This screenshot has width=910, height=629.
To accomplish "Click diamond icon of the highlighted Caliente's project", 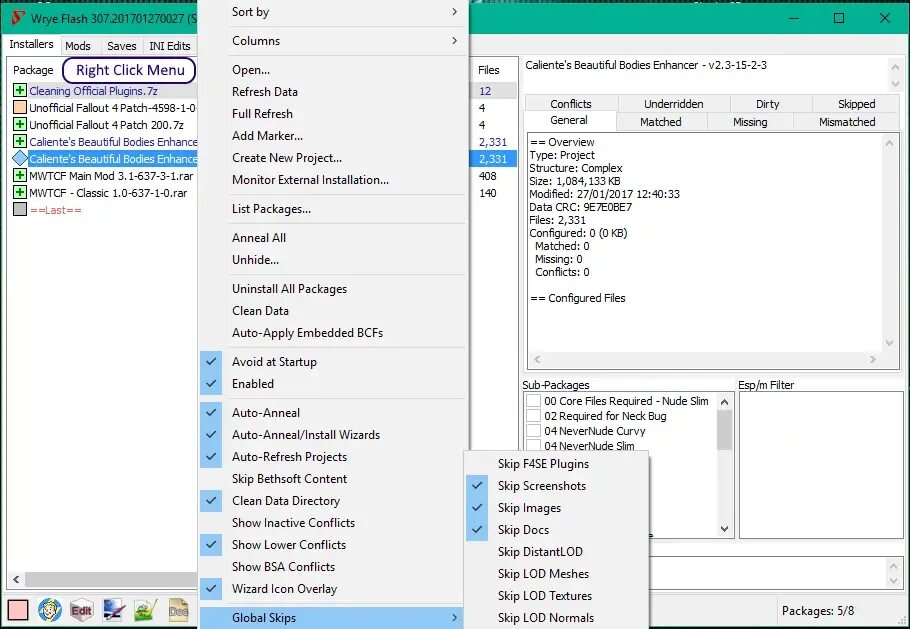I will 20,158.
